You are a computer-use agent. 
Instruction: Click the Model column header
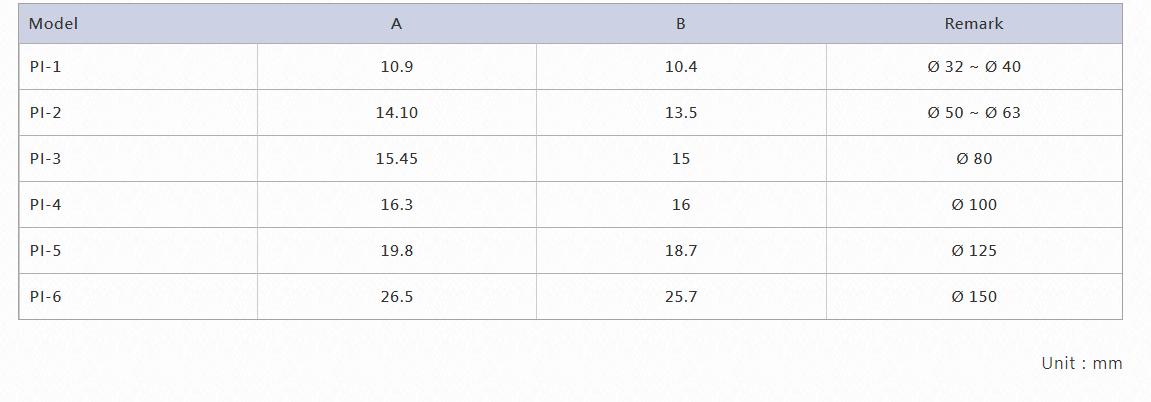pos(138,23)
